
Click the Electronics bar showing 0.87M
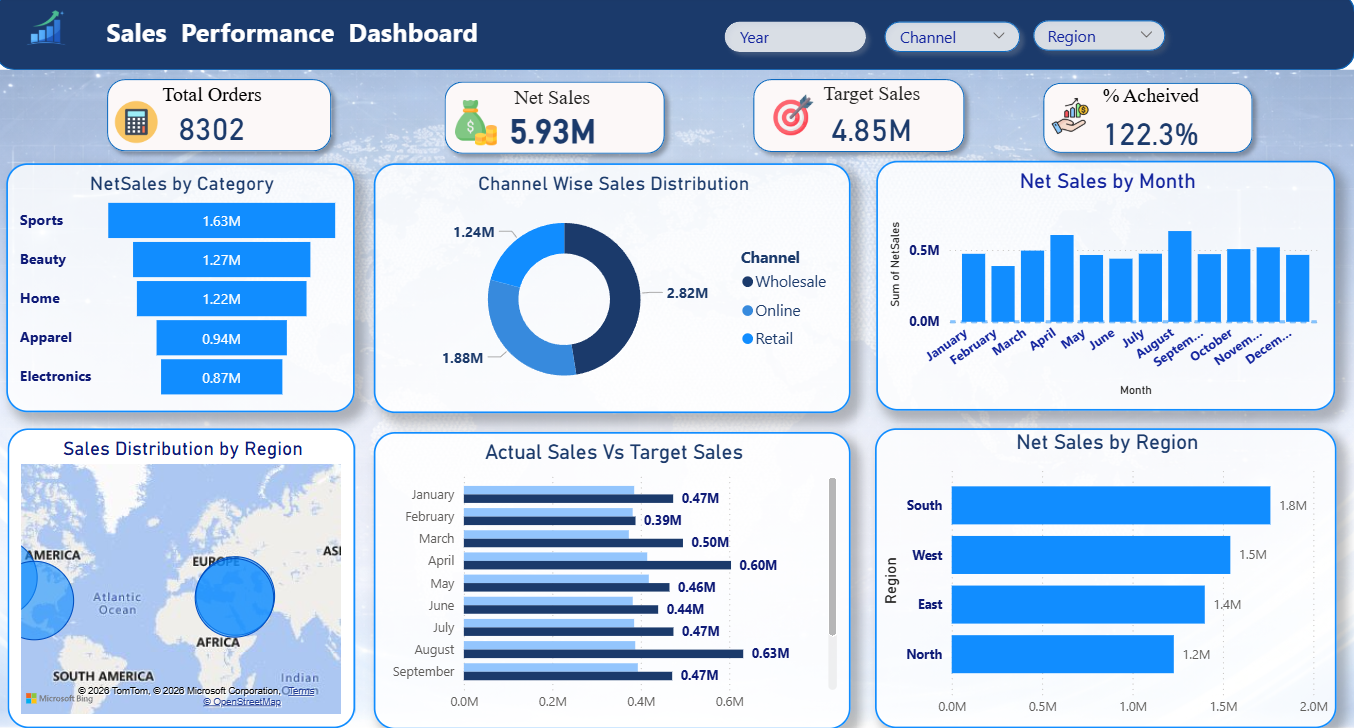pos(221,377)
